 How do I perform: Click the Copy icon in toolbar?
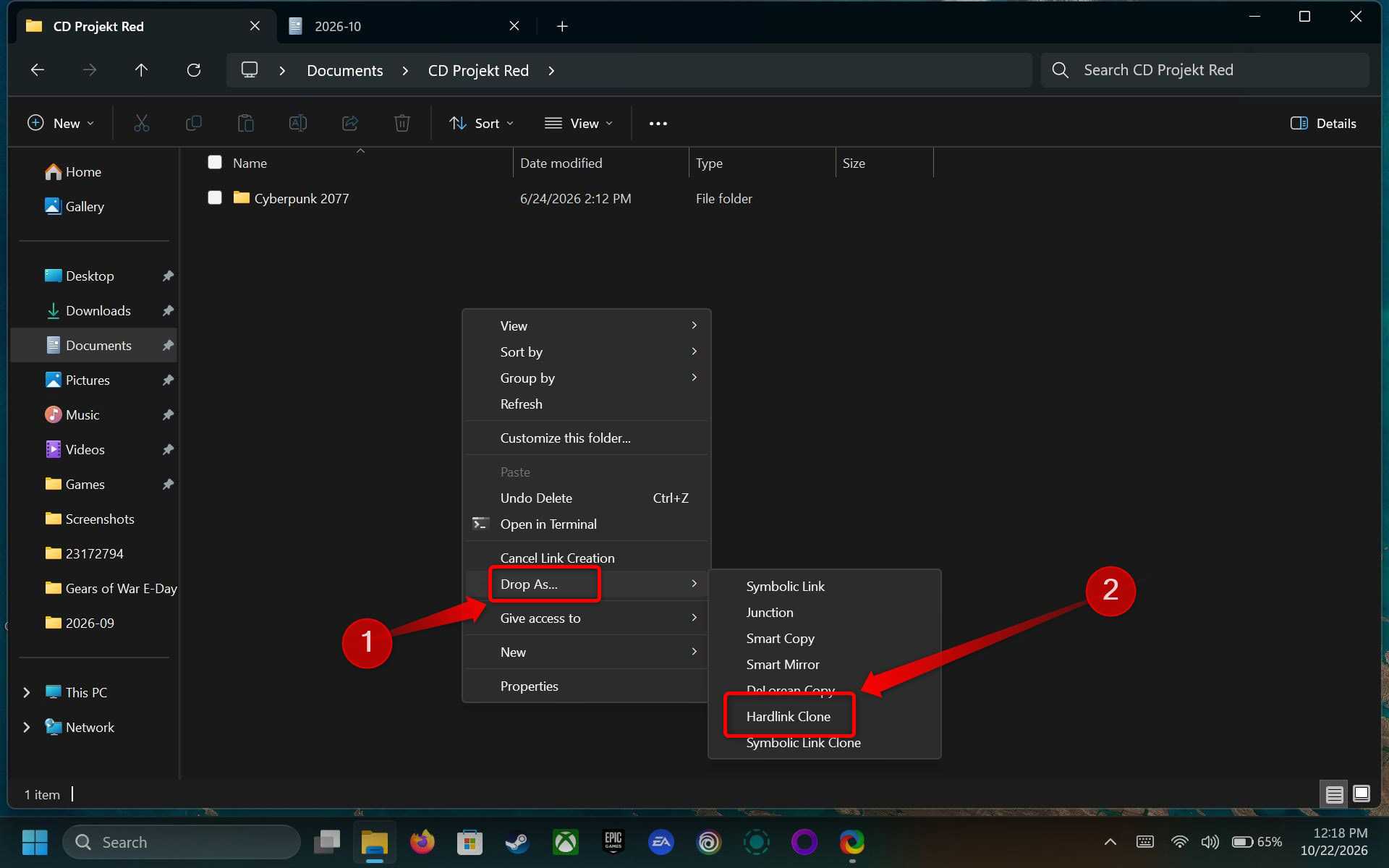(x=193, y=124)
